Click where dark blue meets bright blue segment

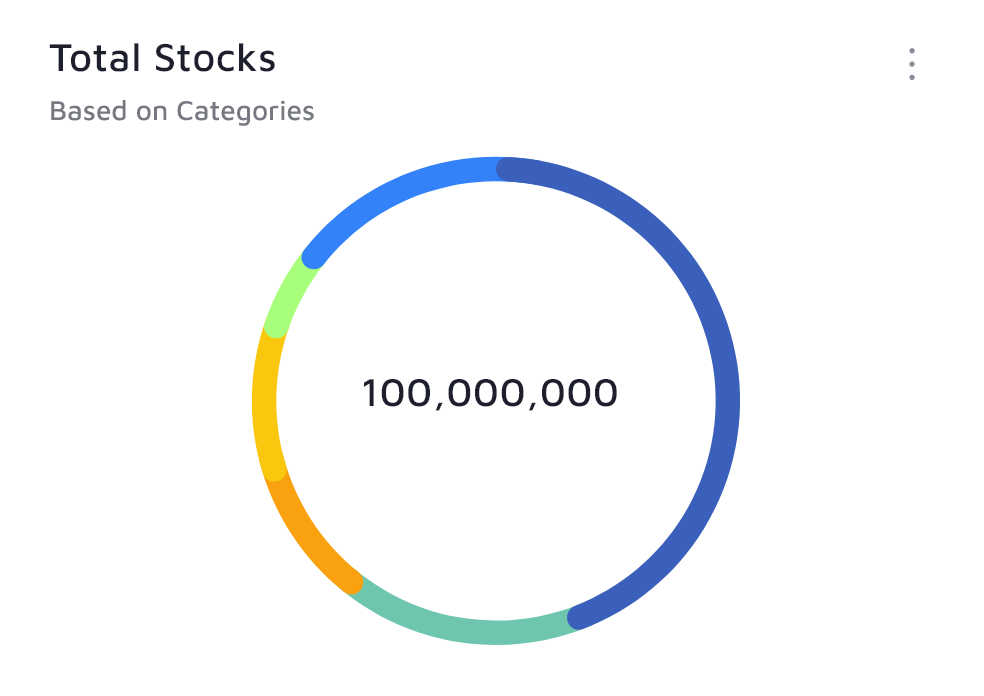pyautogui.click(x=505, y=169)
